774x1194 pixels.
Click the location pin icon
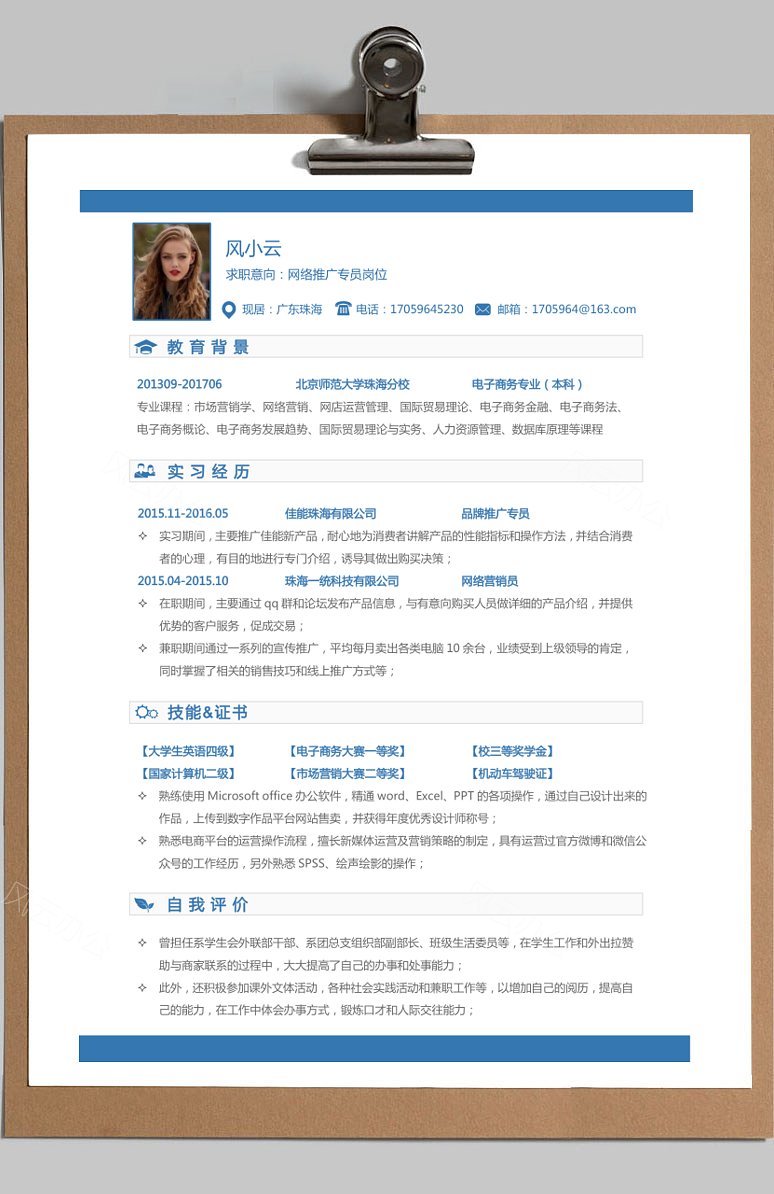(229, 309)
